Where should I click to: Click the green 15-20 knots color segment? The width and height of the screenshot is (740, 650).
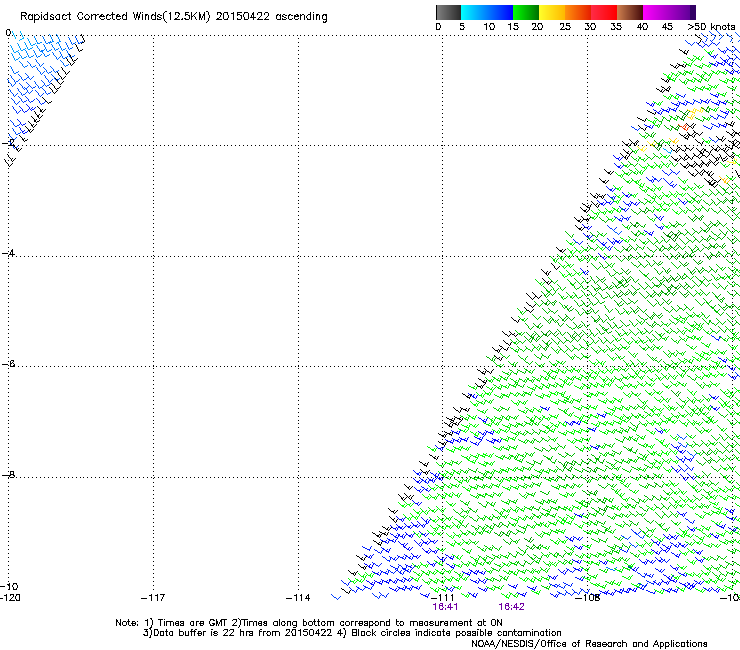526,12
